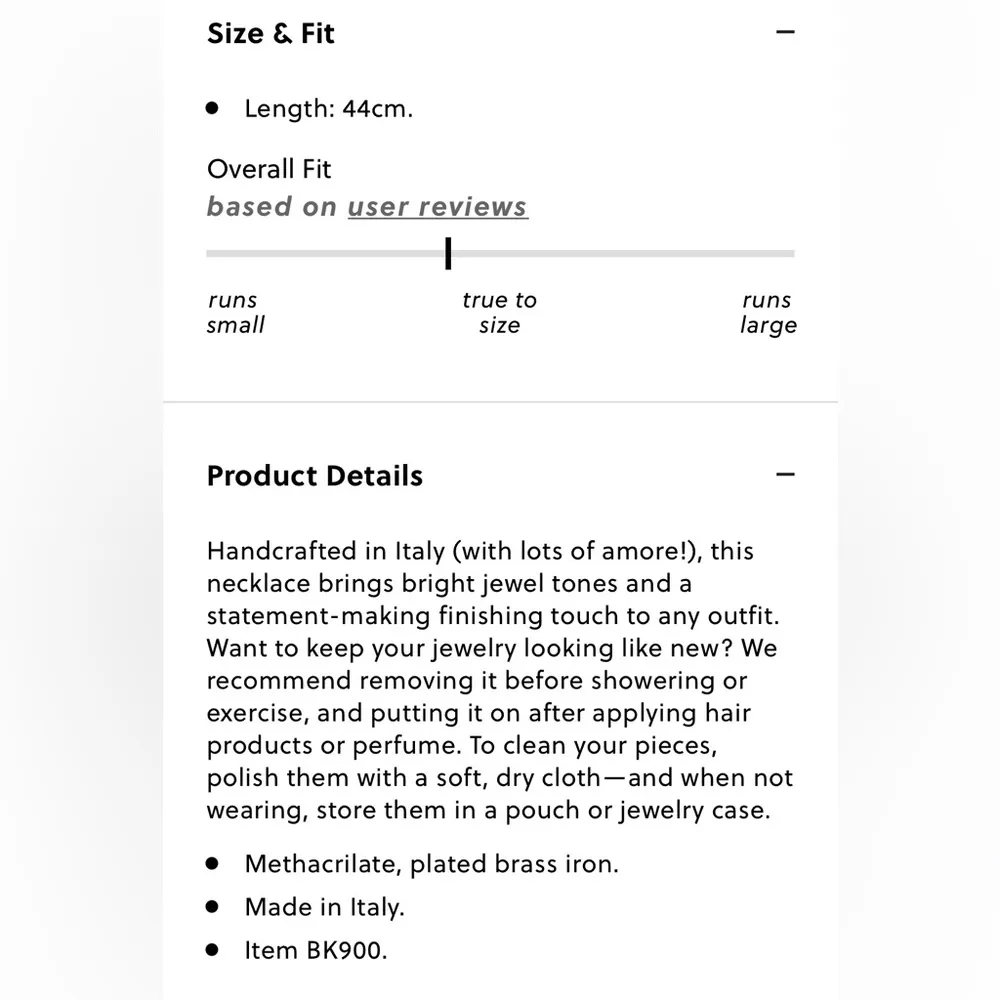Collapse the Product Details minus icon
The width and height of the screenshot is (1000, 1000).
click(x=785, y=474)
